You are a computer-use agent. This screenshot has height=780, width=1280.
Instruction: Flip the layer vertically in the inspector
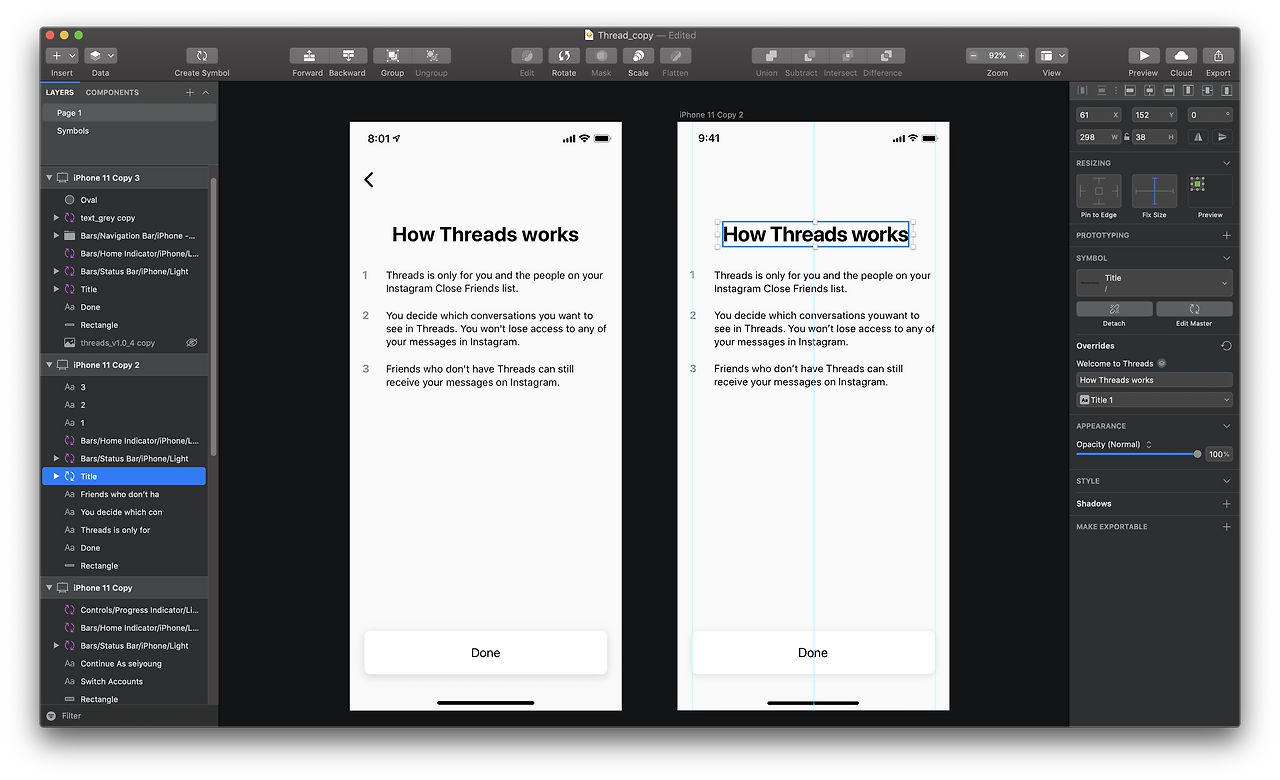(1223, 138)
